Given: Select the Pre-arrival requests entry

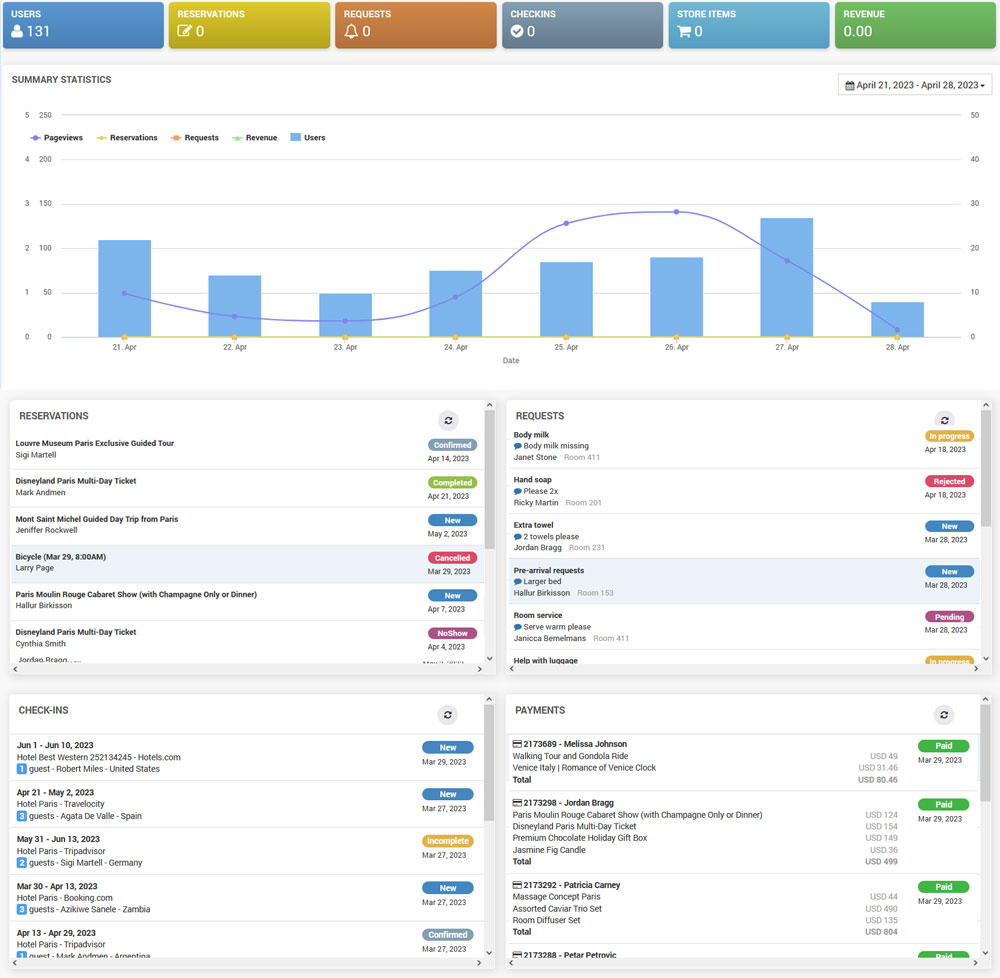Looking at the screenshot, I should (549, 571).
